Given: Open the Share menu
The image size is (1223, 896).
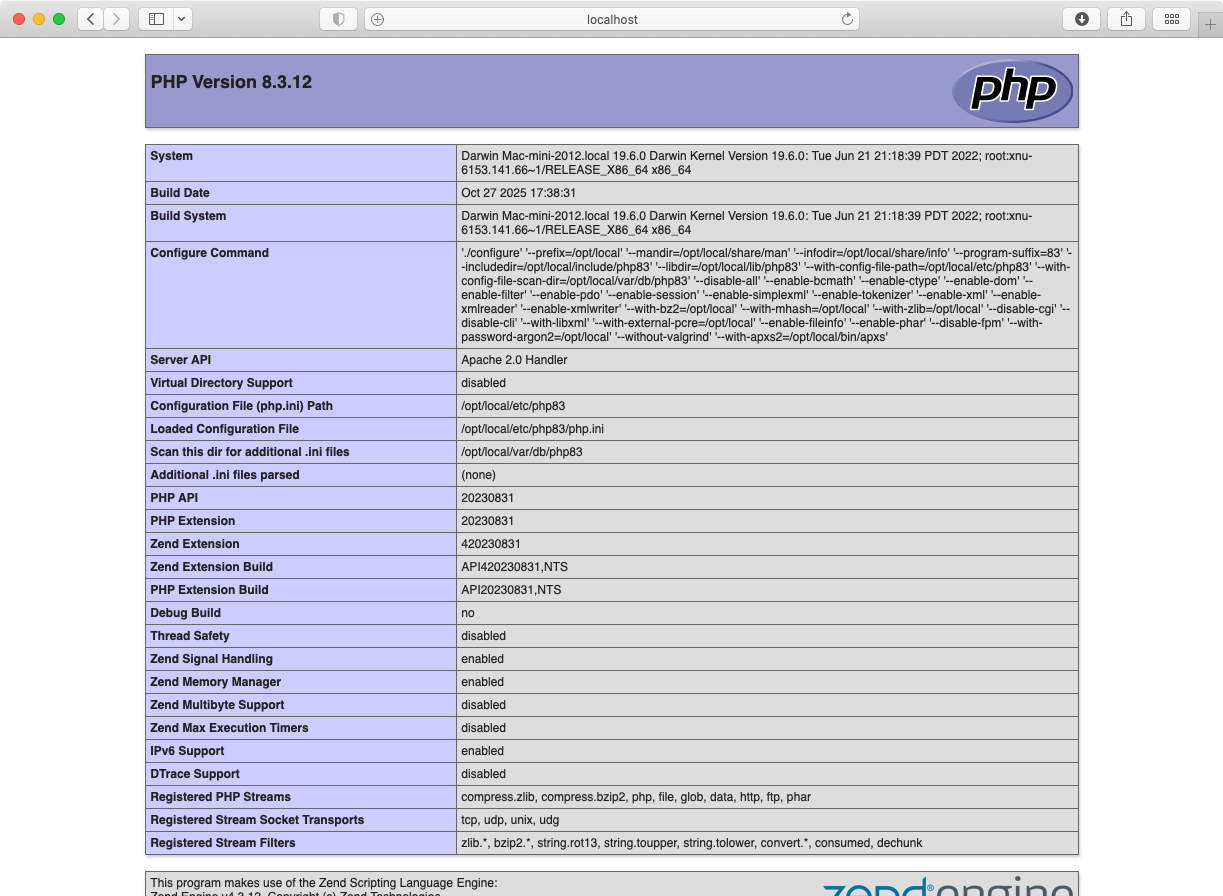Looking at the screenshot, I should 1126,19.
